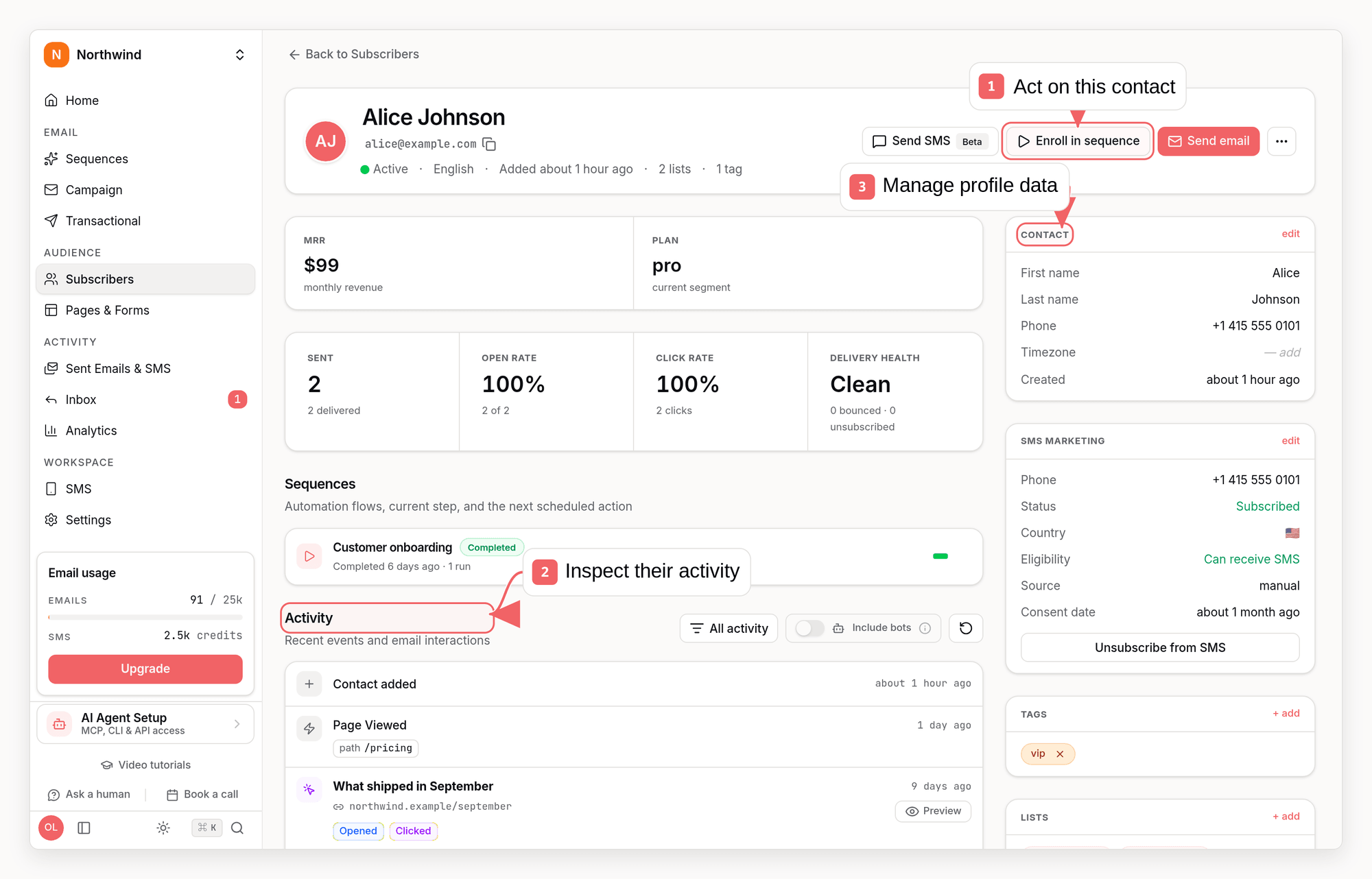1372x879 pixels.
Task: Click the Send SMS button
Action: click(930, 141)
